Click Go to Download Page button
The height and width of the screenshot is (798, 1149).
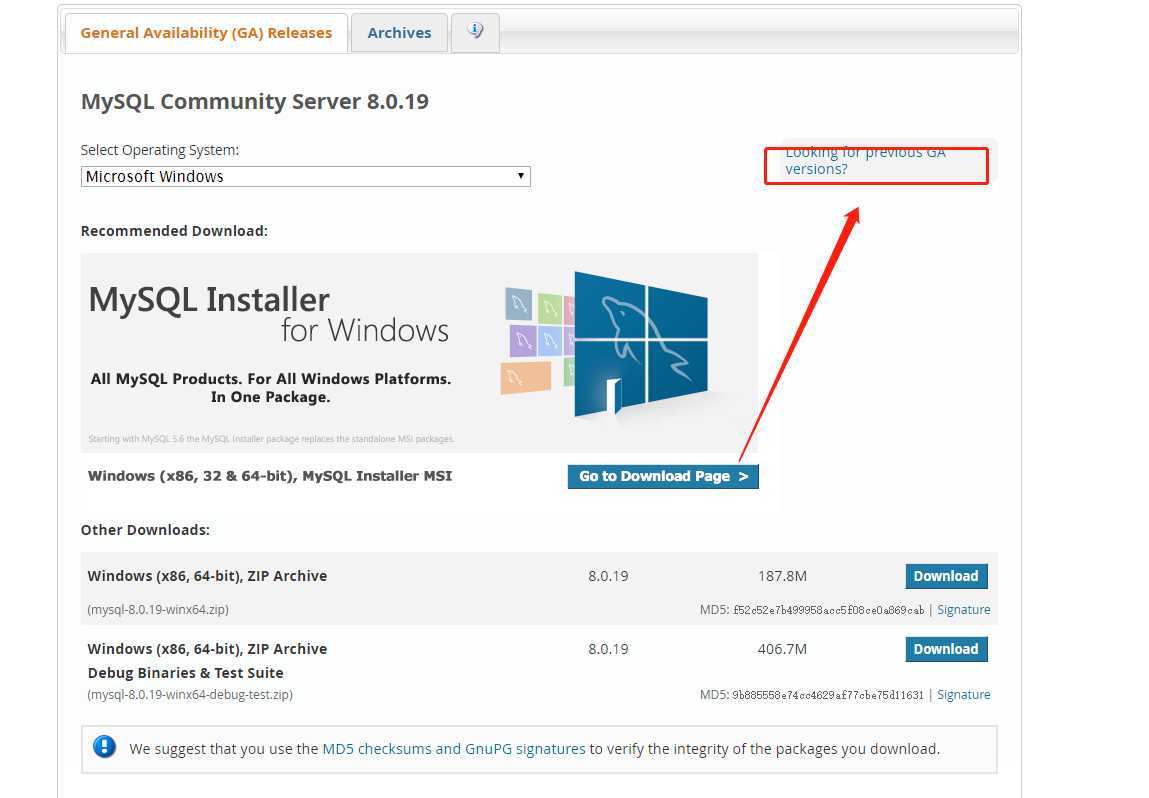tap(663, 476)
